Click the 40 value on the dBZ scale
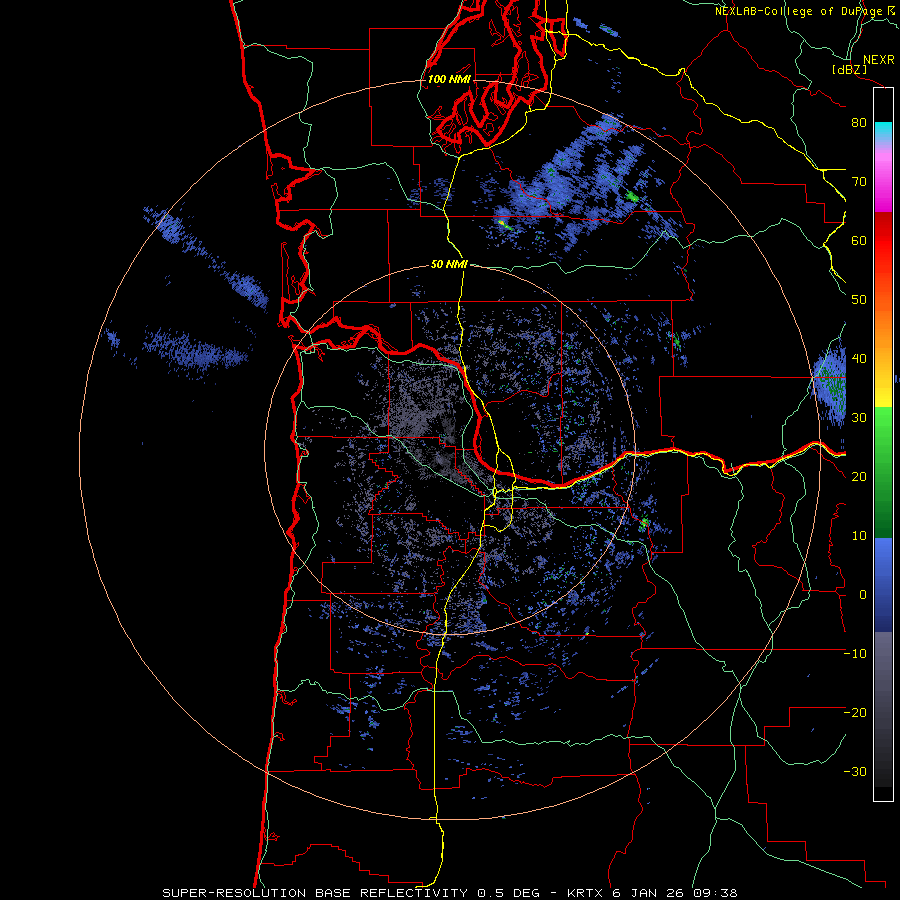 tap(859, 359)
